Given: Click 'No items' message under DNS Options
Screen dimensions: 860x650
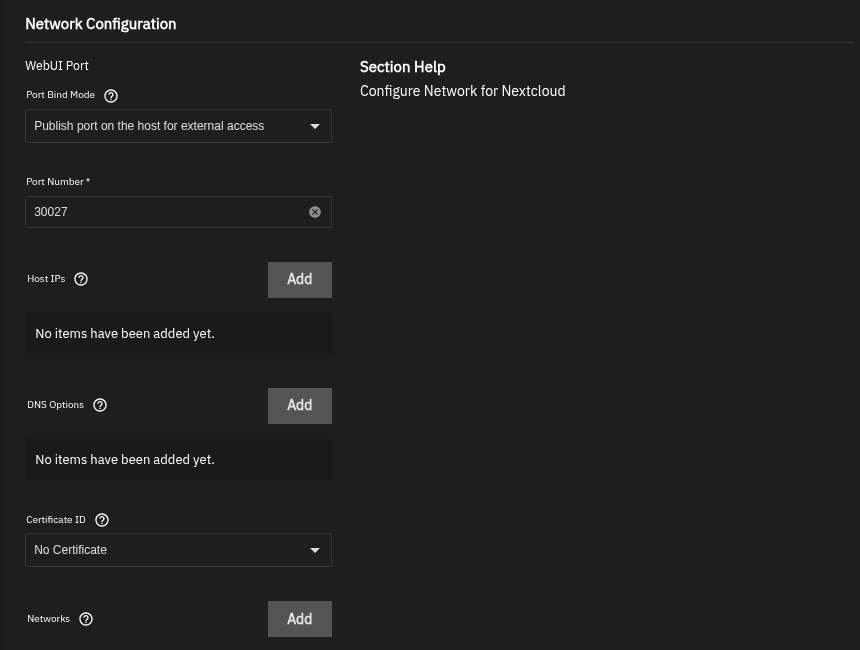Looking at the screenshot, I should (125, 460).
